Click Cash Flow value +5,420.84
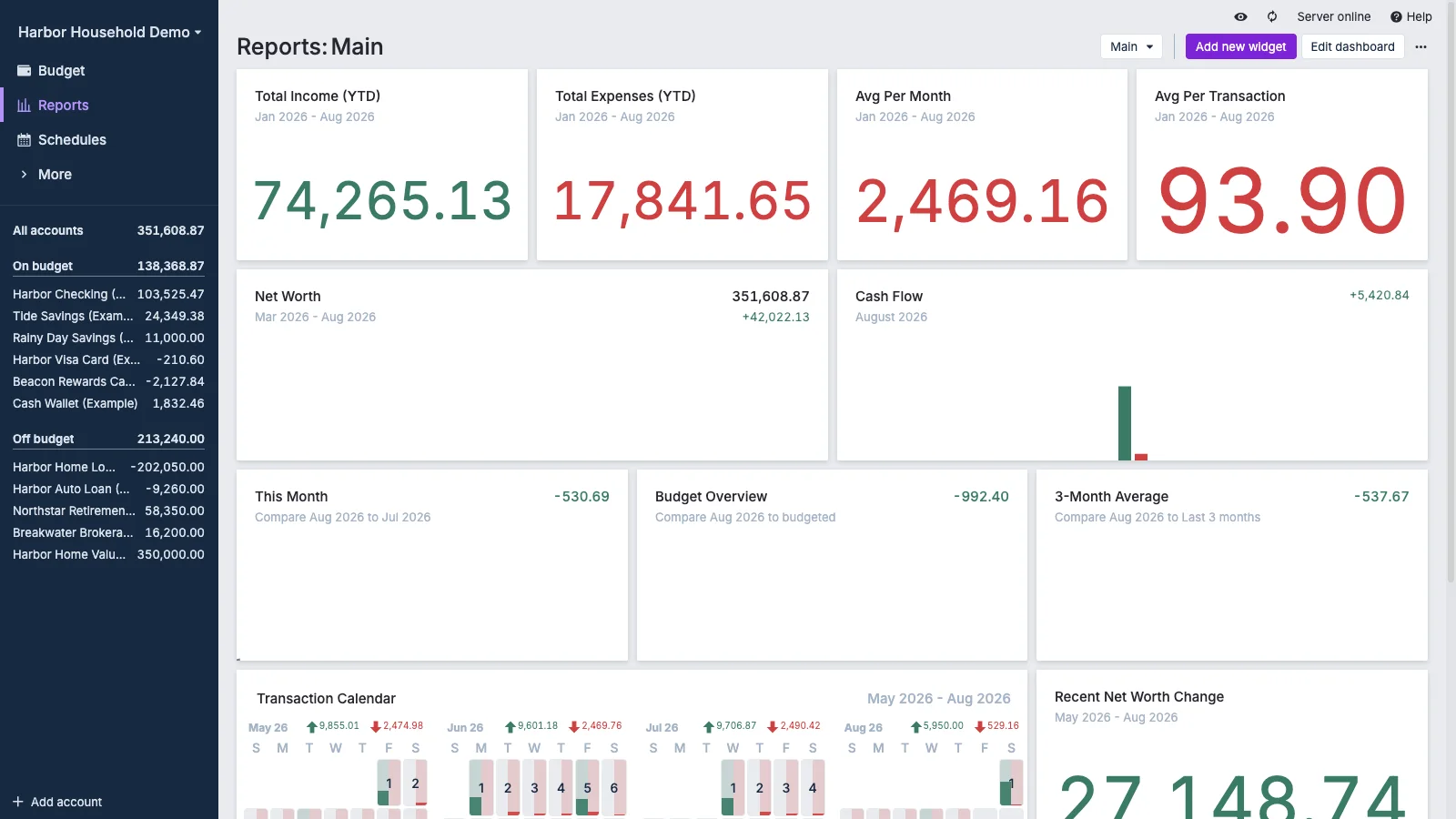Viewport: 1456px width, 819px height. [x=1379, y=295]
